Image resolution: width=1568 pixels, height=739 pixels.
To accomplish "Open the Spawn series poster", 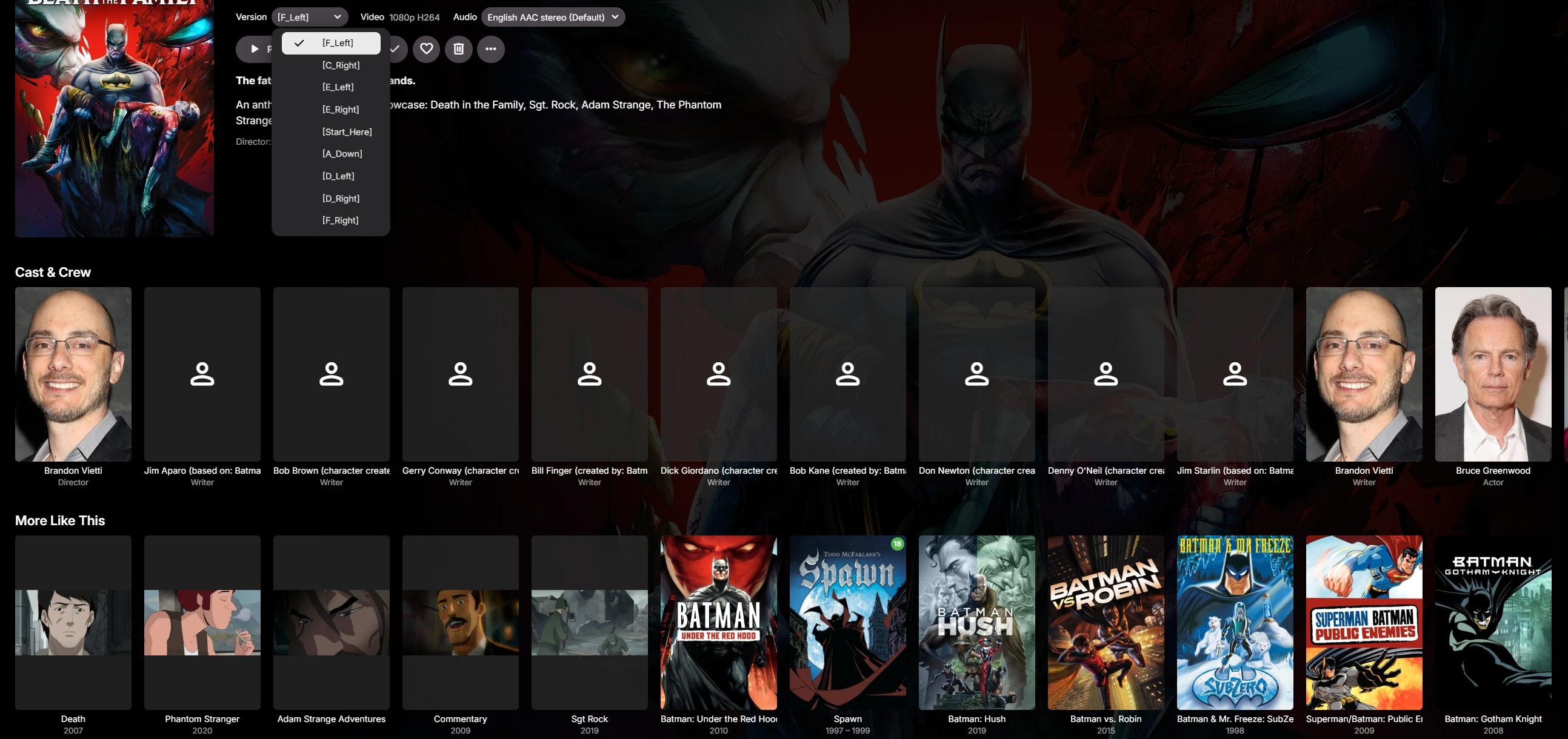I will (847, 622).
